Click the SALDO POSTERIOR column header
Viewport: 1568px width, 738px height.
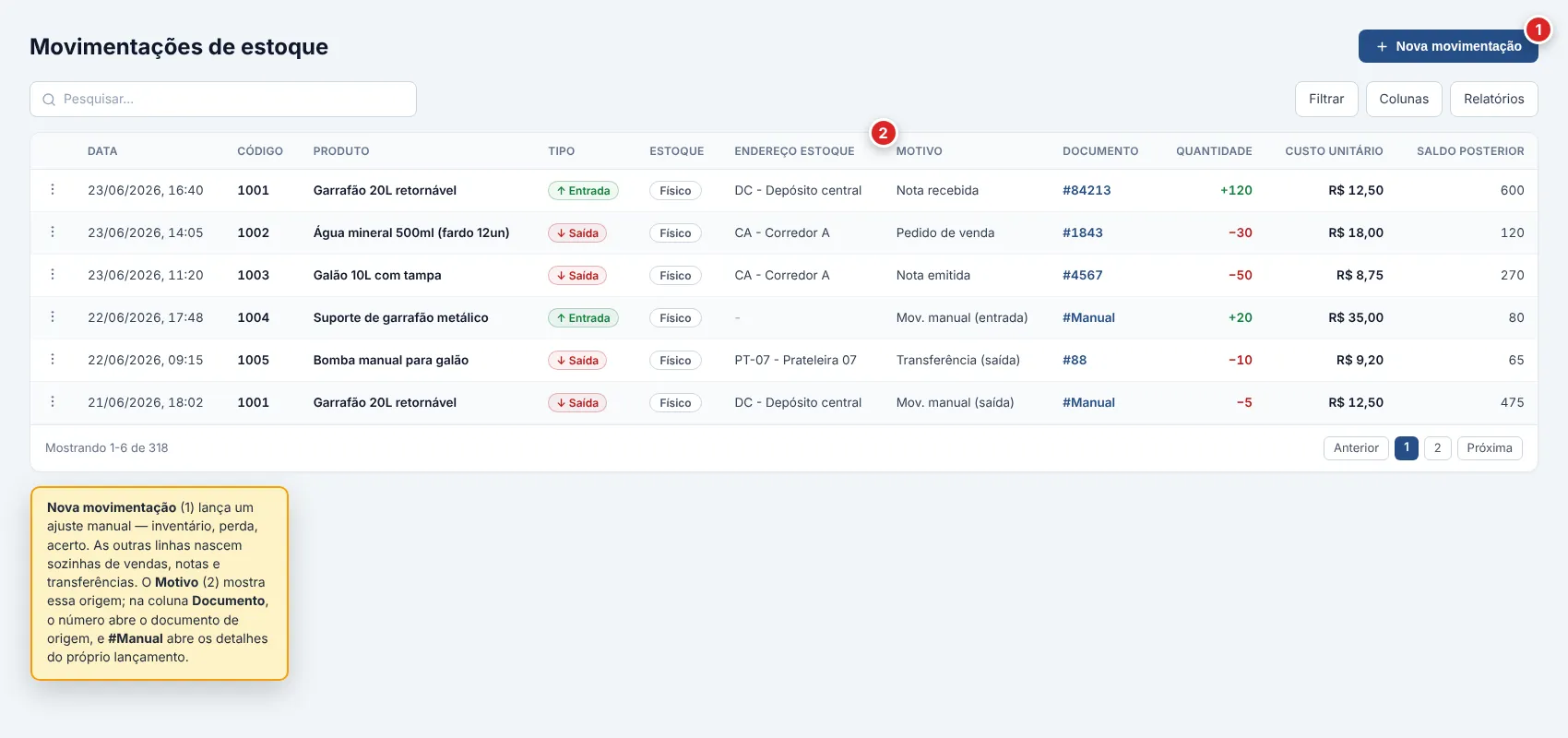tap(1470, 151)
